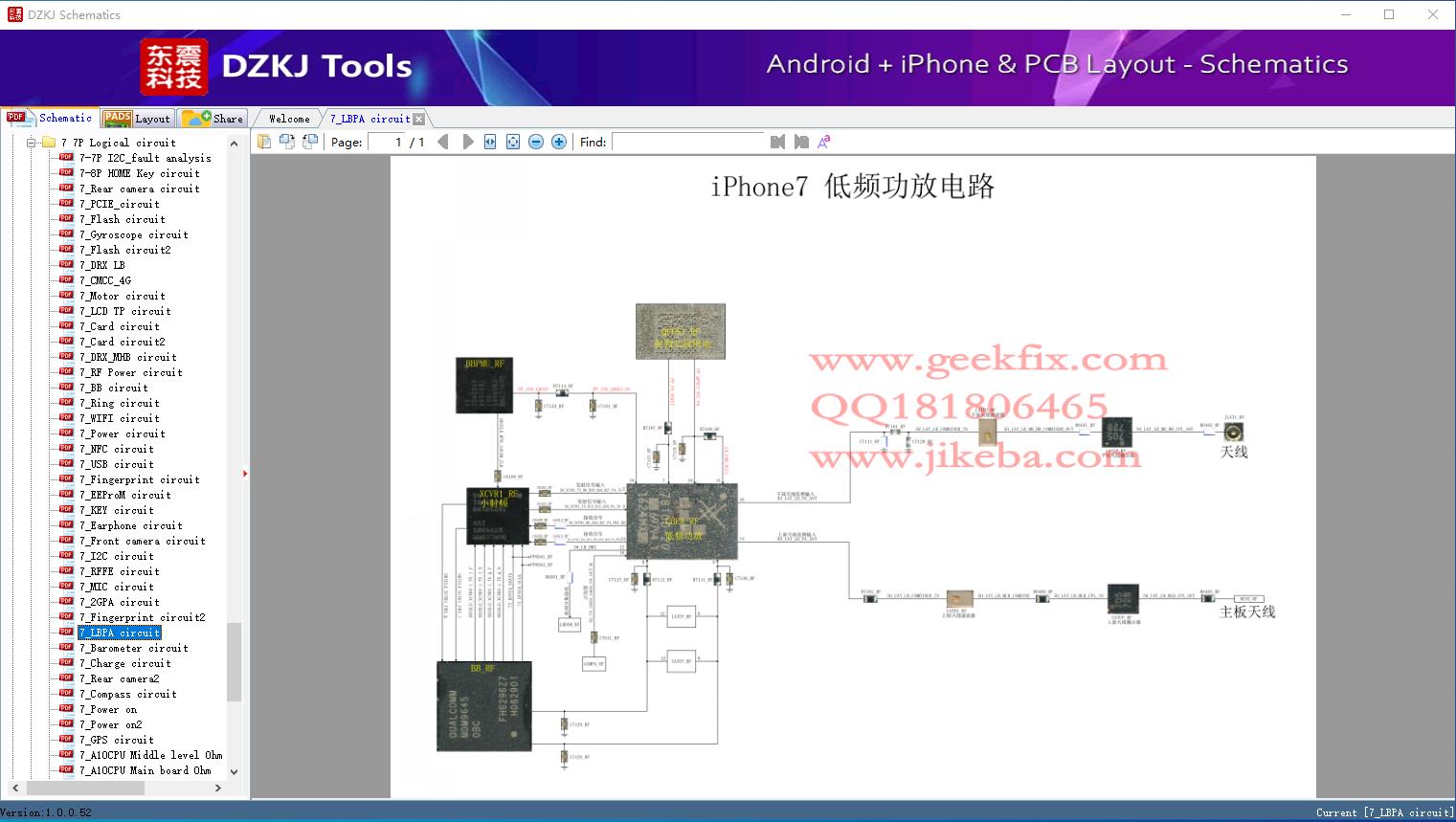The height and width of the screenshot is (822, 1456).
Task: Open 7_Card circuit2 document
Action: (123, 342)
